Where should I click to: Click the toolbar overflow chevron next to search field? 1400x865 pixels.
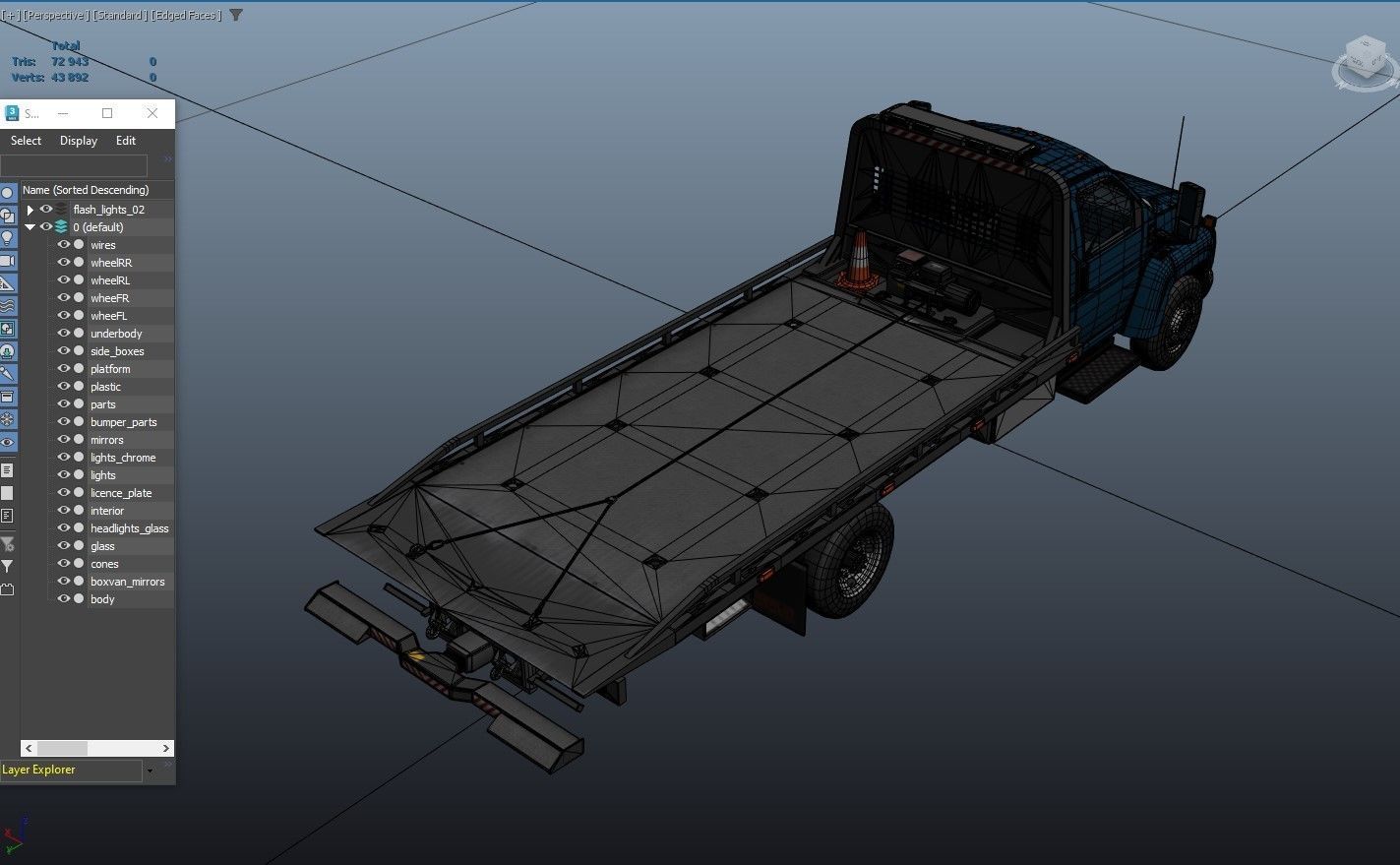pyautogui.click(x=167, y=159)
